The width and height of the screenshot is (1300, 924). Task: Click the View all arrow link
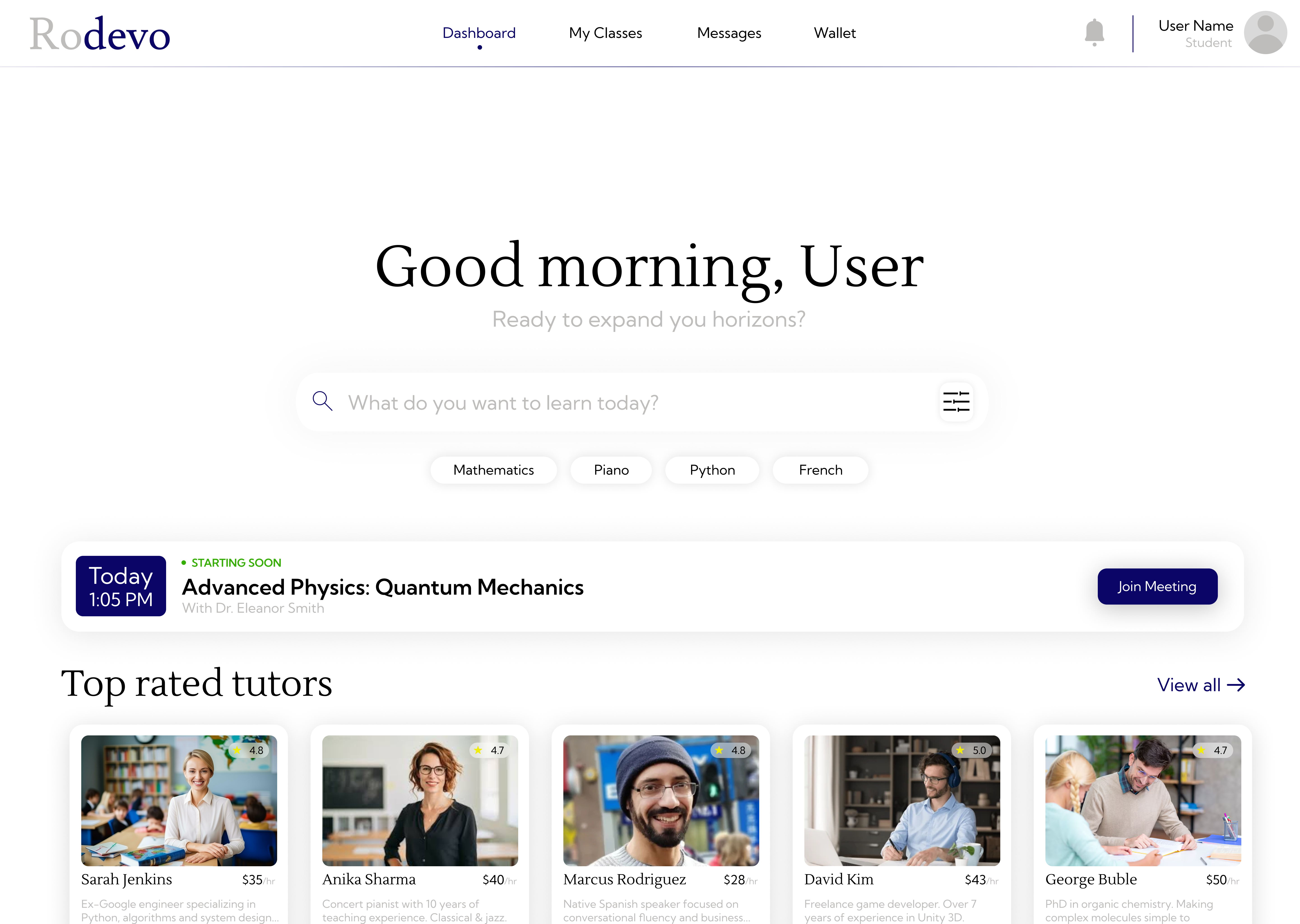coord(1200,685)
